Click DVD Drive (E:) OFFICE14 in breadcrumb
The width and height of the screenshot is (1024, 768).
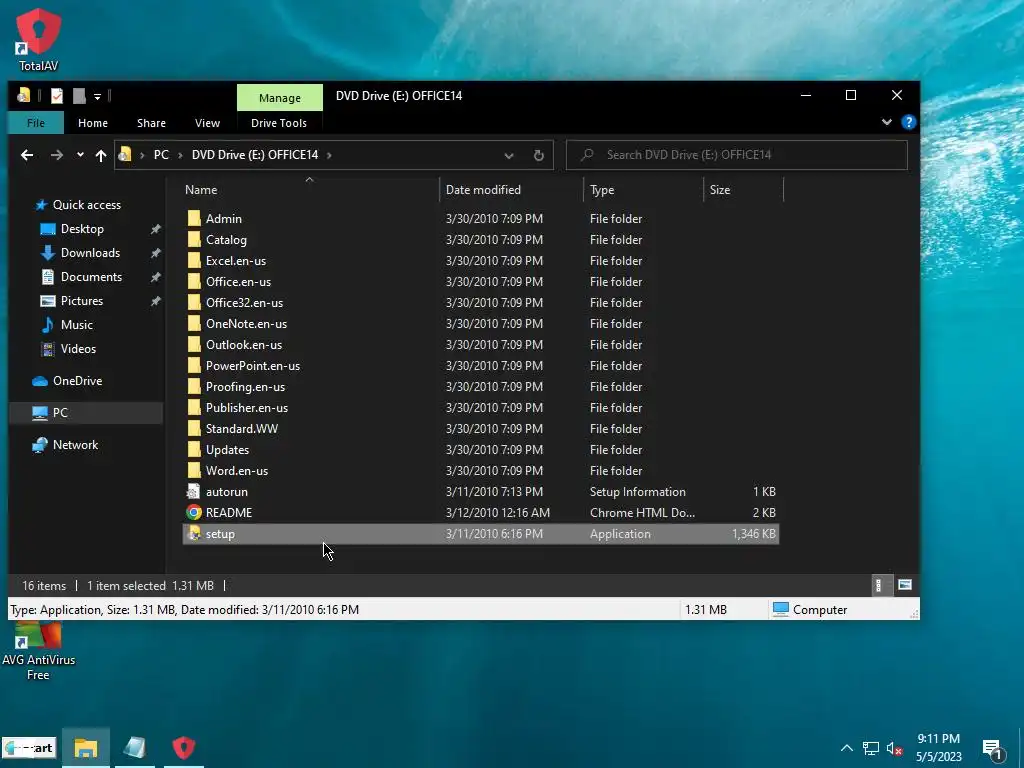pyautogui.click(x=255, y=155)
